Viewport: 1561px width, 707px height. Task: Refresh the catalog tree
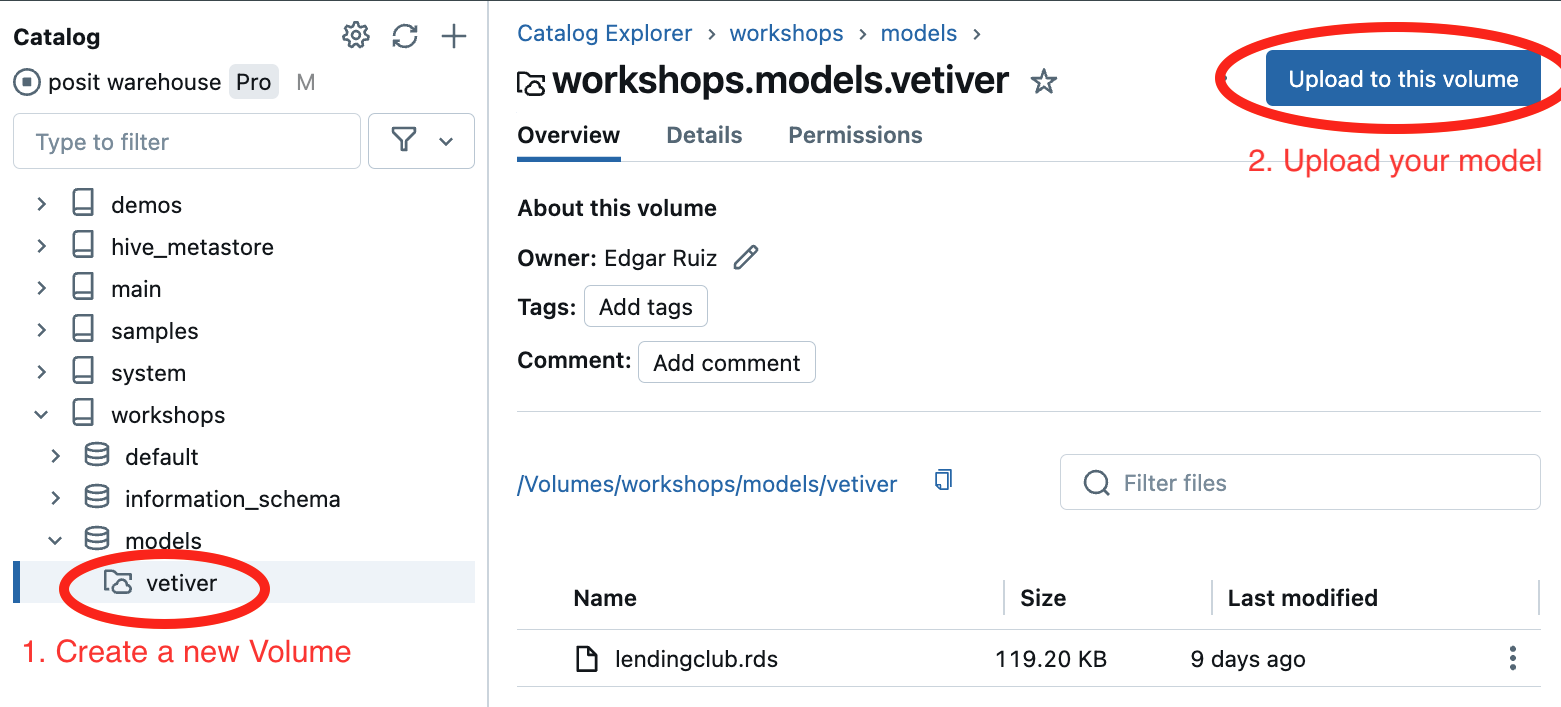(x=405, y=37)
